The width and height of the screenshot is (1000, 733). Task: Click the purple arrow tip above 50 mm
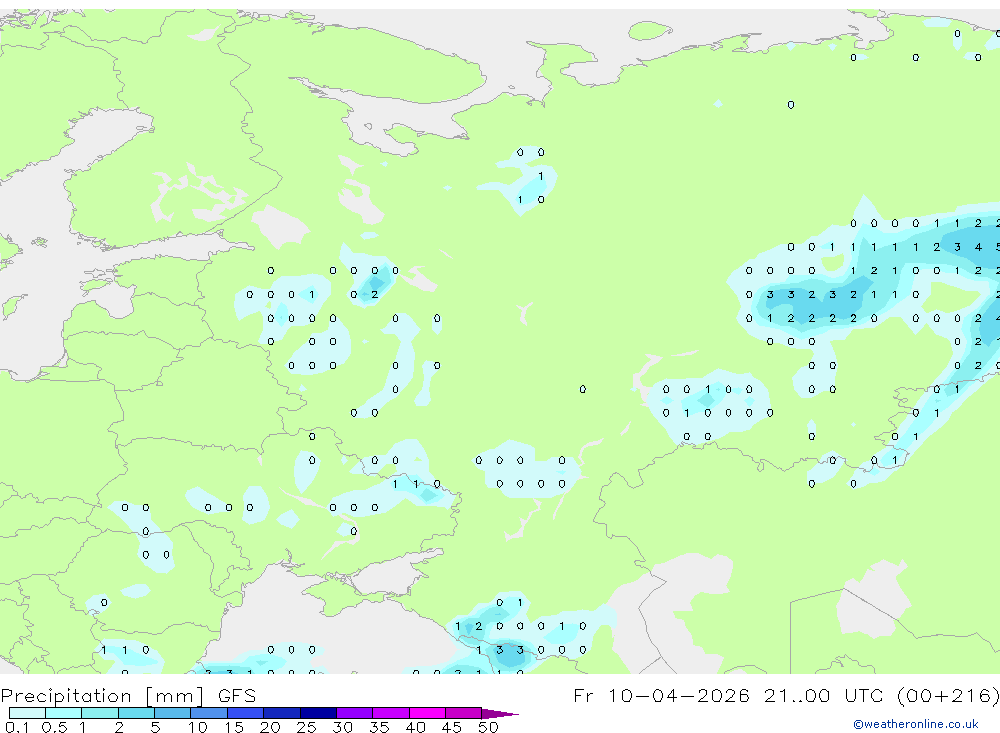pos(500,714)
